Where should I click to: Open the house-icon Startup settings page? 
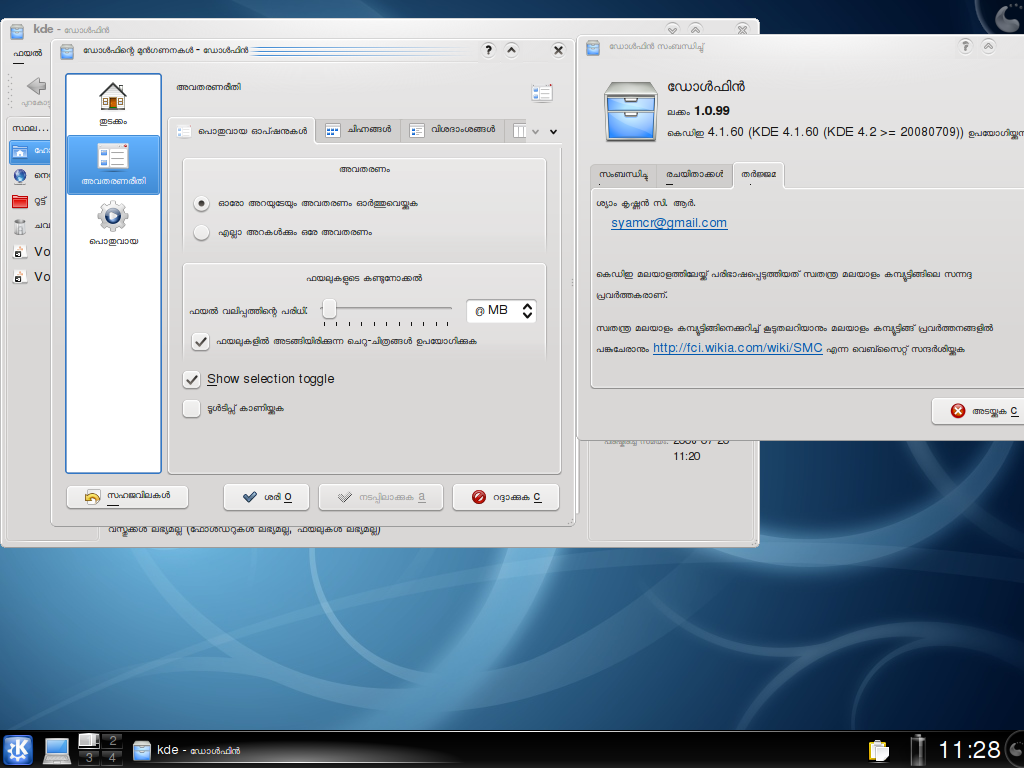pyautogui.click(x=113, y=104)
